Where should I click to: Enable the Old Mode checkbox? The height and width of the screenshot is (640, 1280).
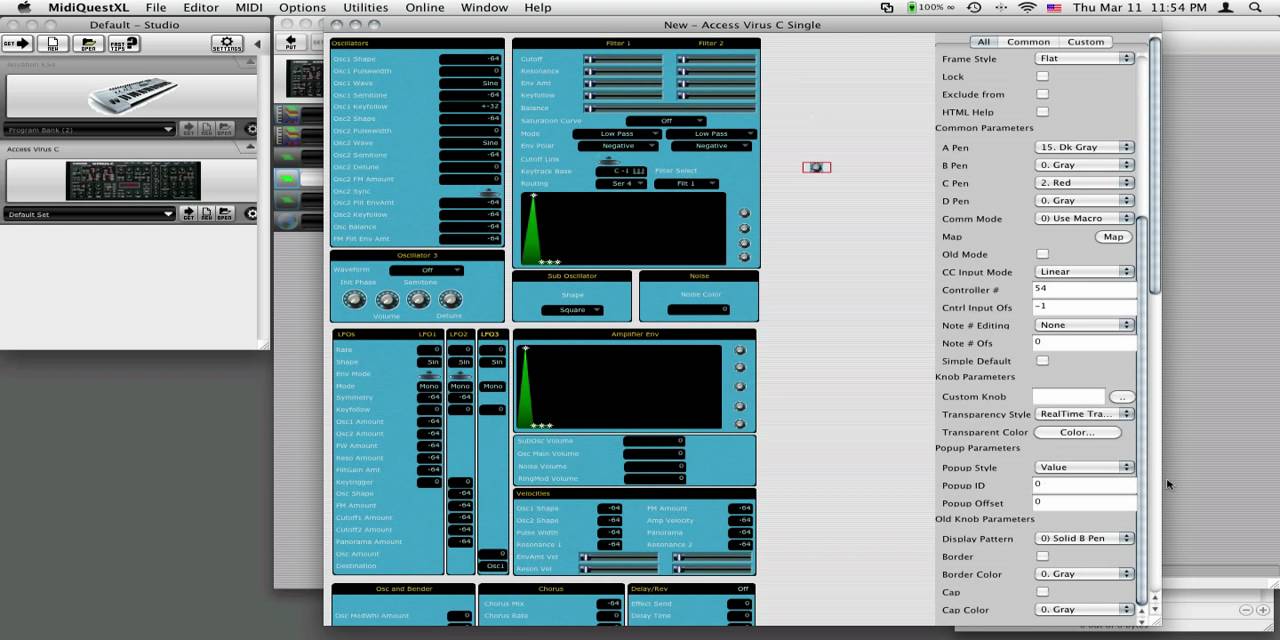pyautogui.click(x=1042, y=254)
